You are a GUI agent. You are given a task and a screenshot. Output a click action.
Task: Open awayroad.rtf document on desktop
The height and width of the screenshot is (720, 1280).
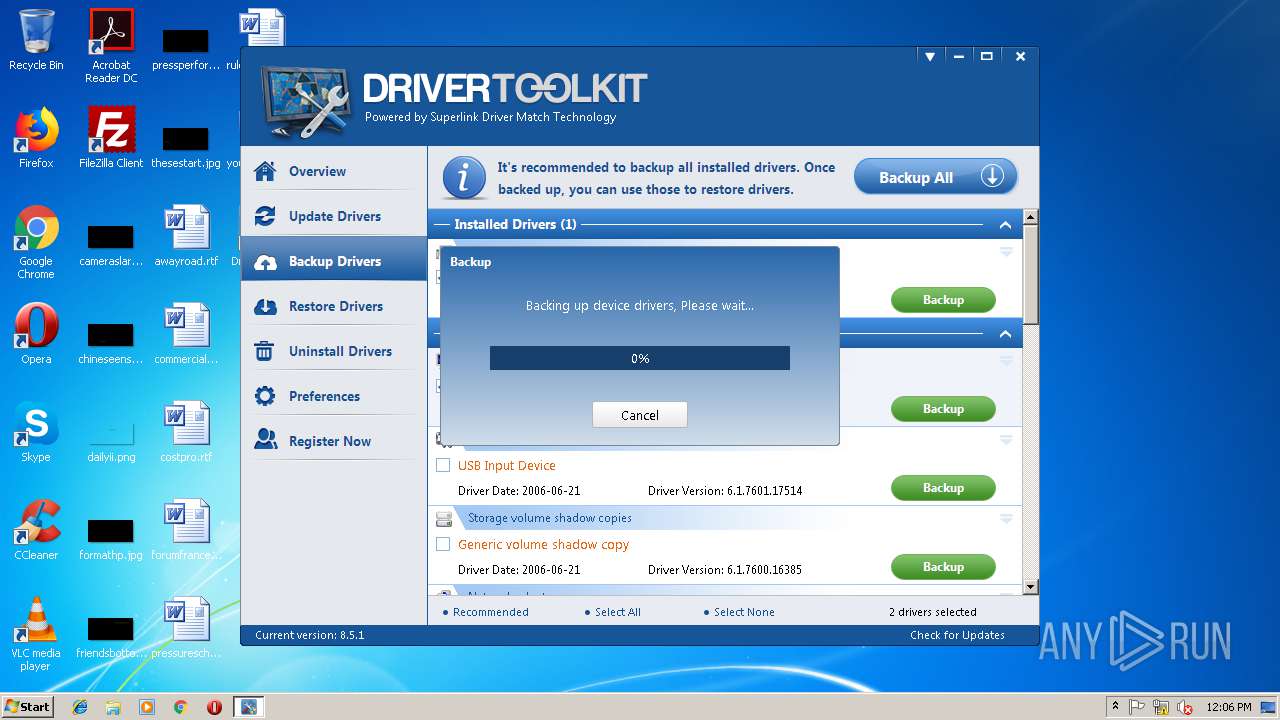[x=186, y=236]
